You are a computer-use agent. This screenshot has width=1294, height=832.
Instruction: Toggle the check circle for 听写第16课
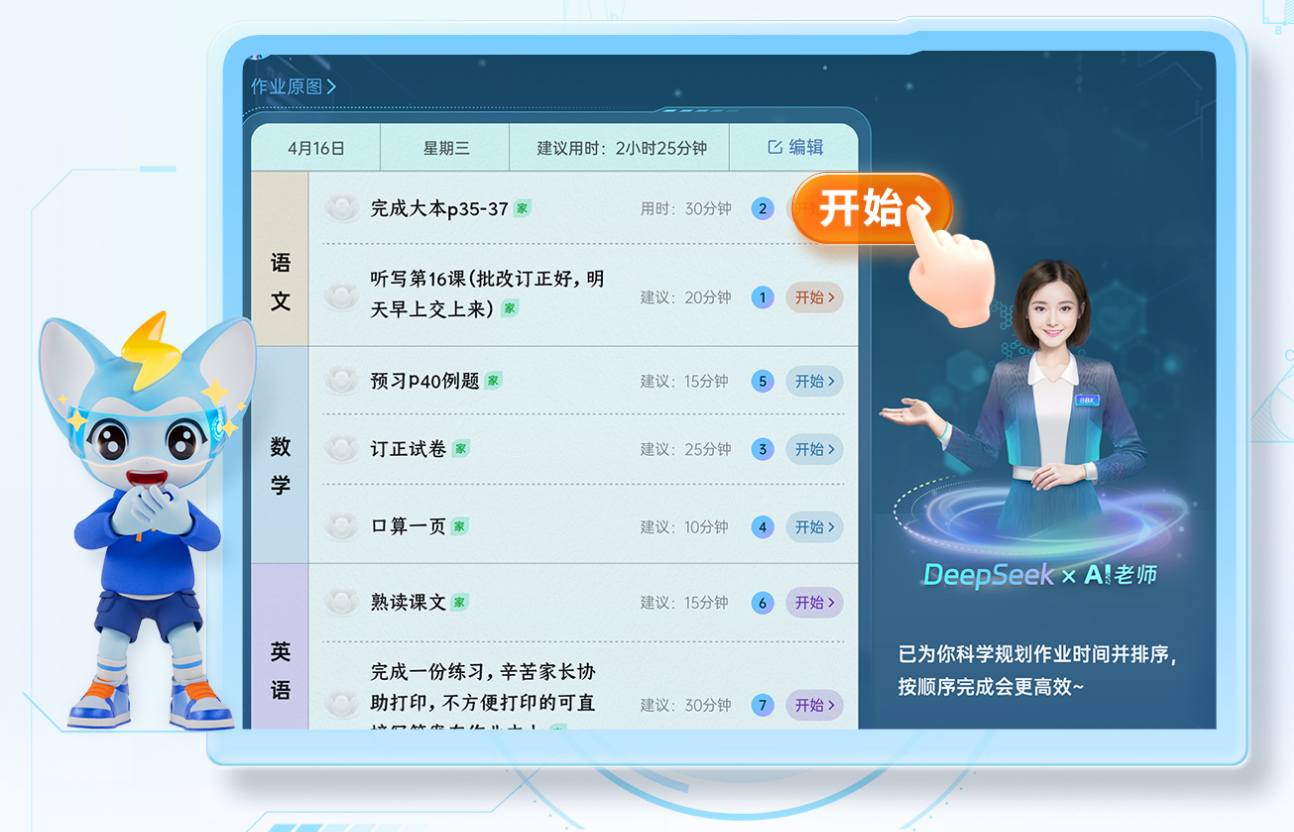pos(342,297)
